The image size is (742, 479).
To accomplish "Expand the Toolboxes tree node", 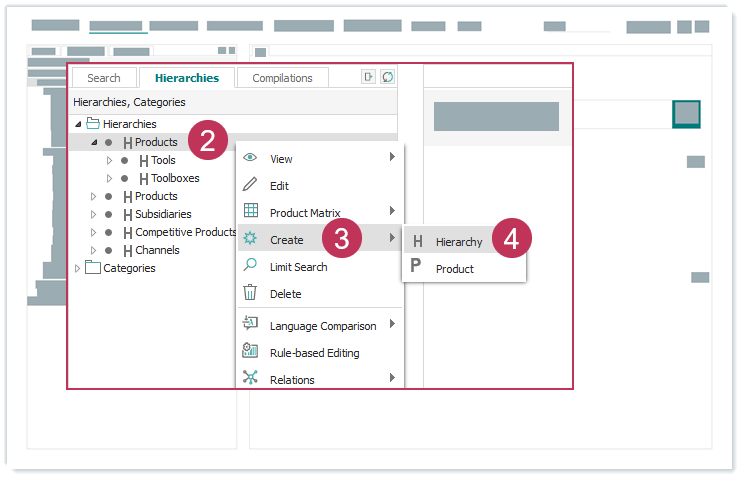I will pos(110,178).
